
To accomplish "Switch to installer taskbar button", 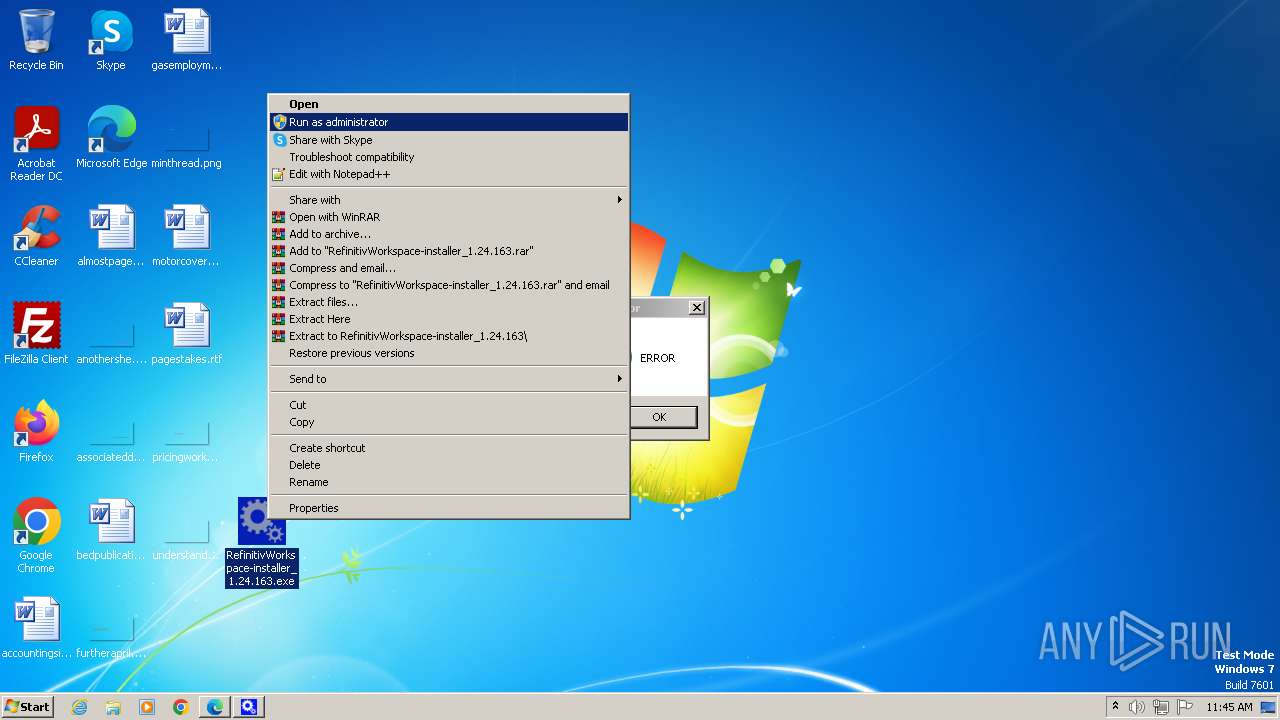I will tap(249, 707).
